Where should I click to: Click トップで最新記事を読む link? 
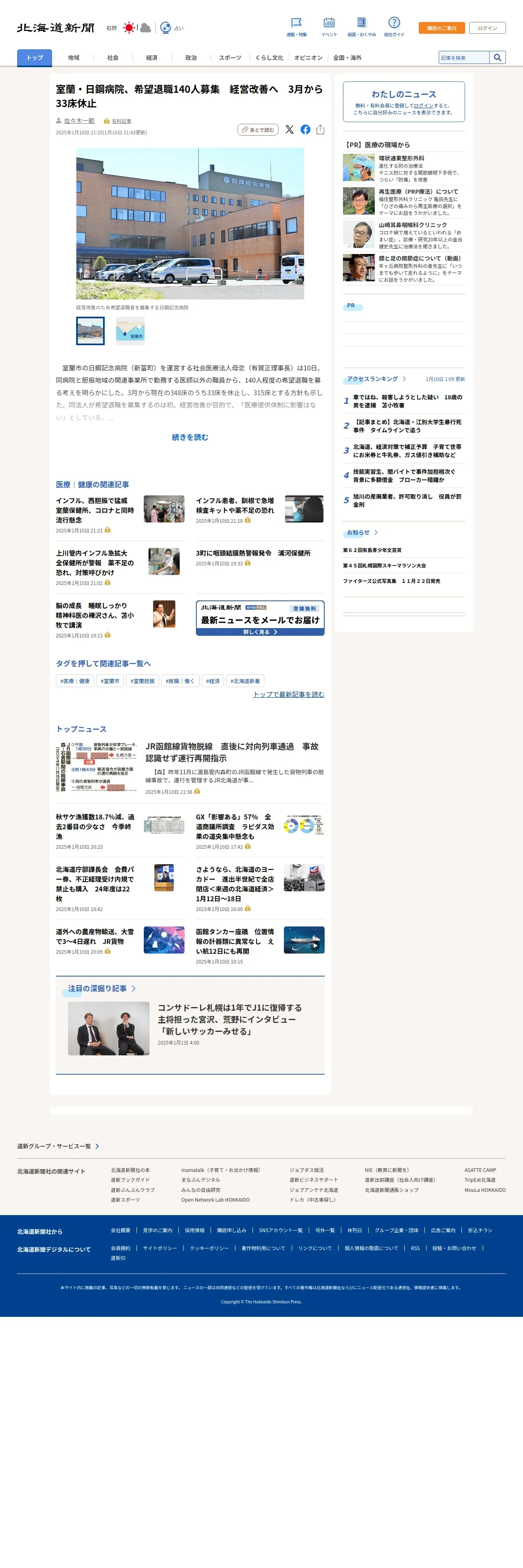click(x=289, y=694)
